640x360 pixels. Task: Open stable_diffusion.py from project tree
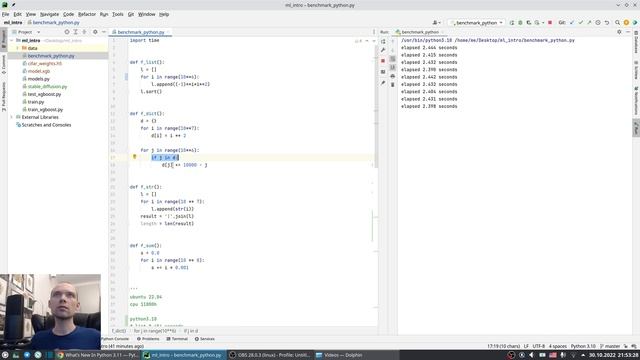(x=47, y=87)
